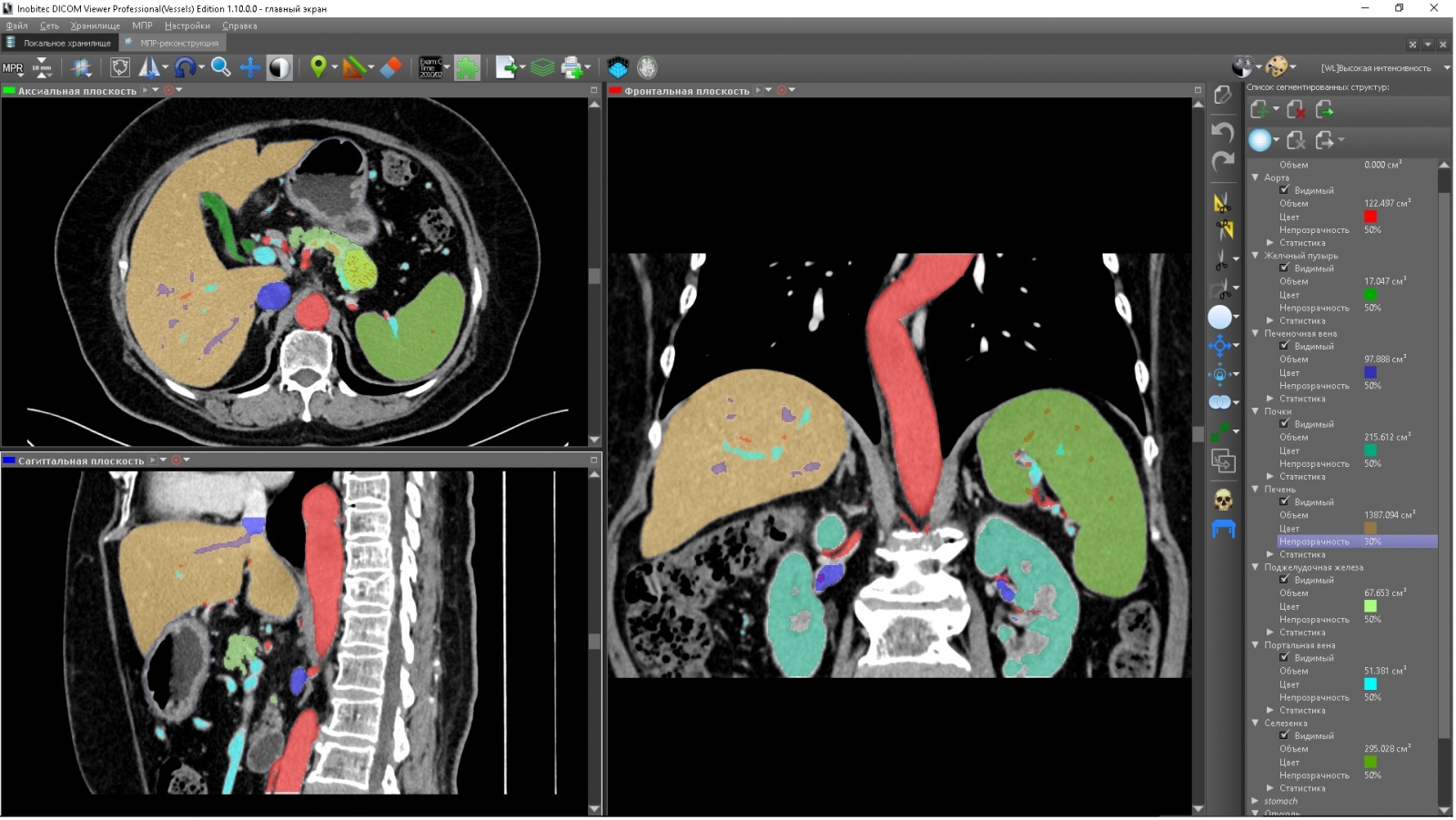This screenshot has width=1456, height=820.
Task: Click the delete structure red X icon
Action: tap(1296, 109)
